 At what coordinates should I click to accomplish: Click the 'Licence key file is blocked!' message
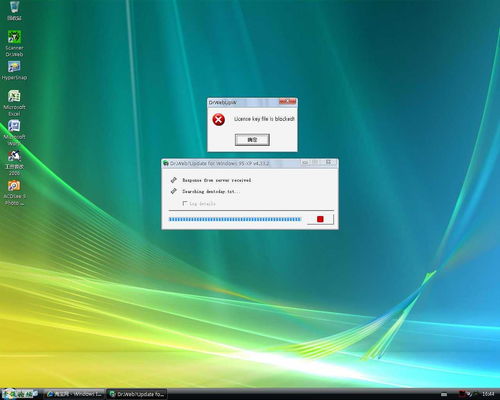coord(264,119)
